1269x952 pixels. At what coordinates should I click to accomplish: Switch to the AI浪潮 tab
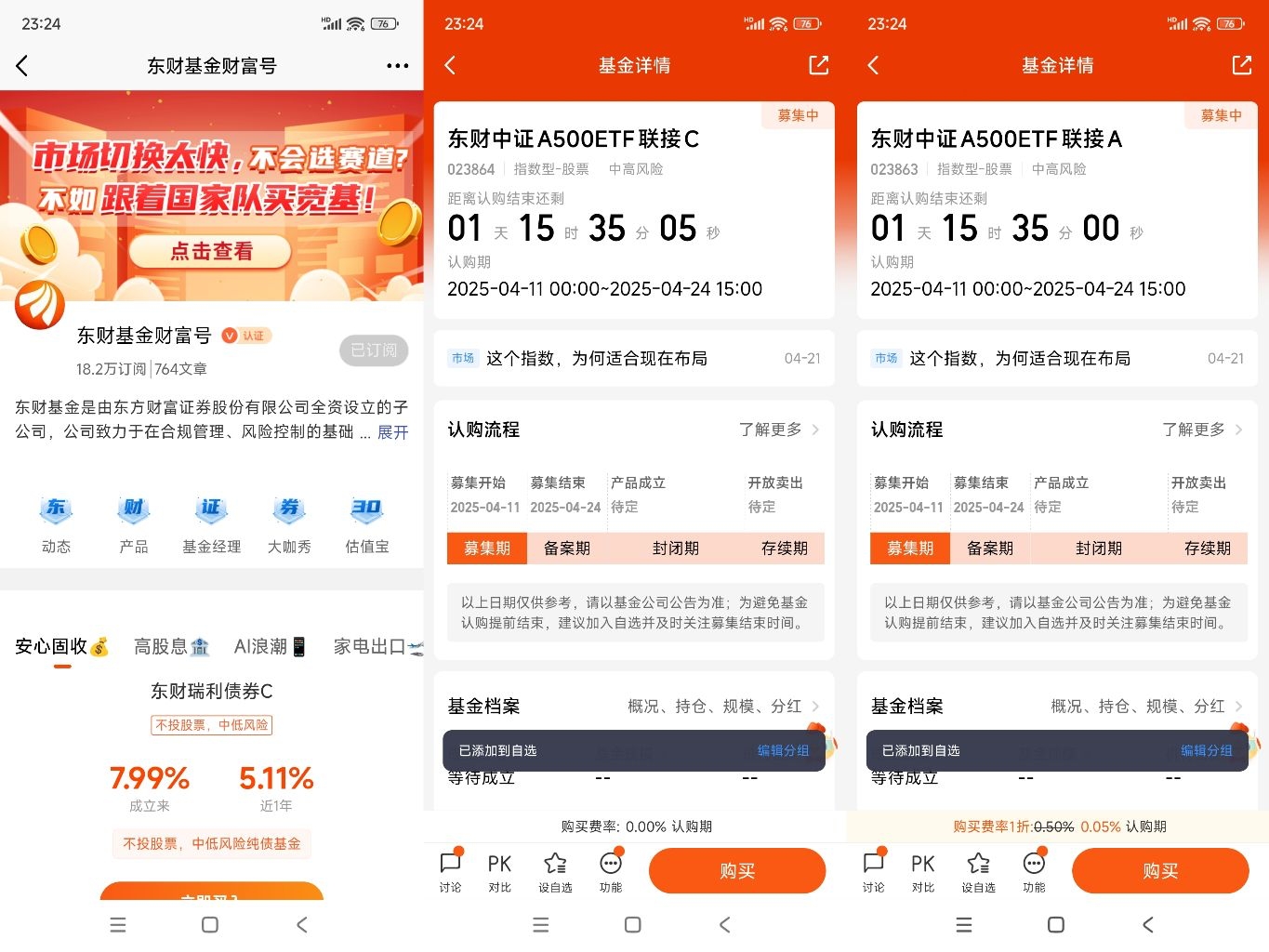pos(271,646)
